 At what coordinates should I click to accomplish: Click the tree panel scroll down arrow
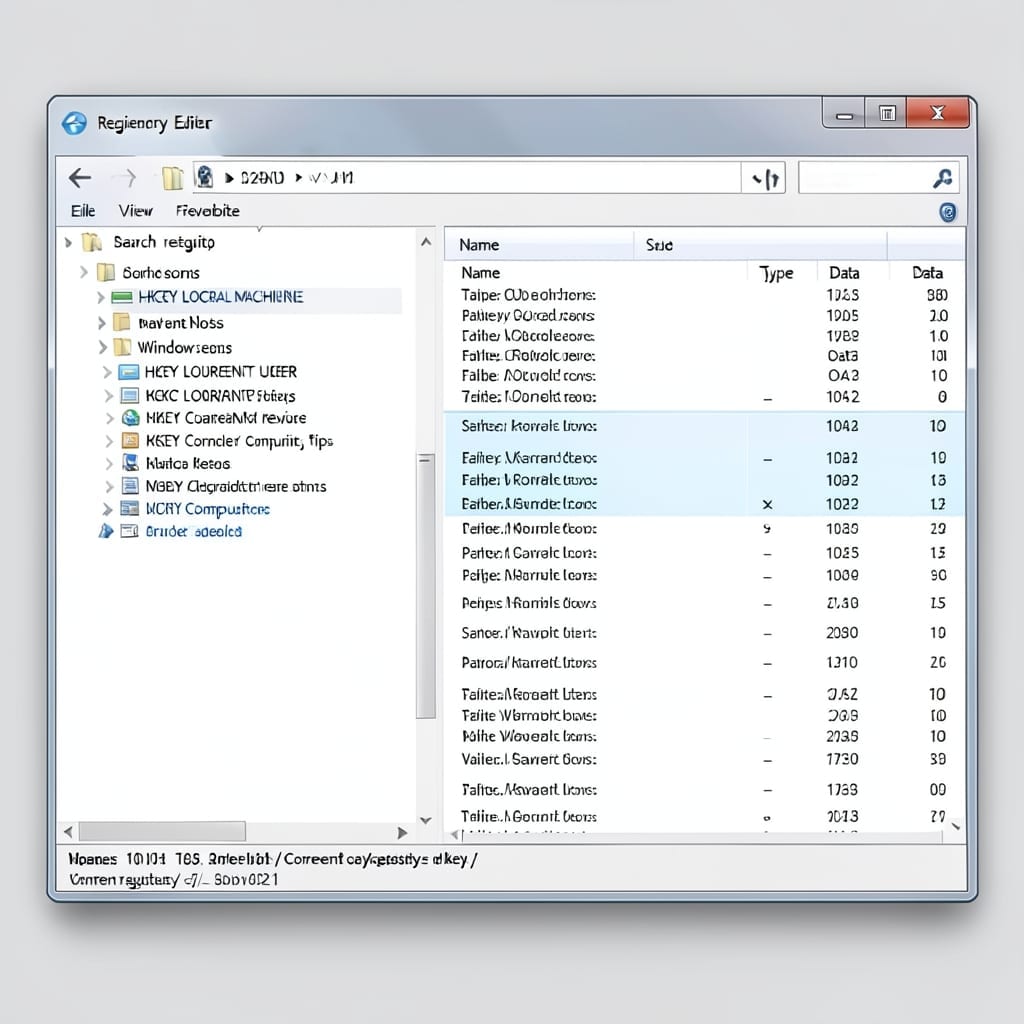[426, 820]
